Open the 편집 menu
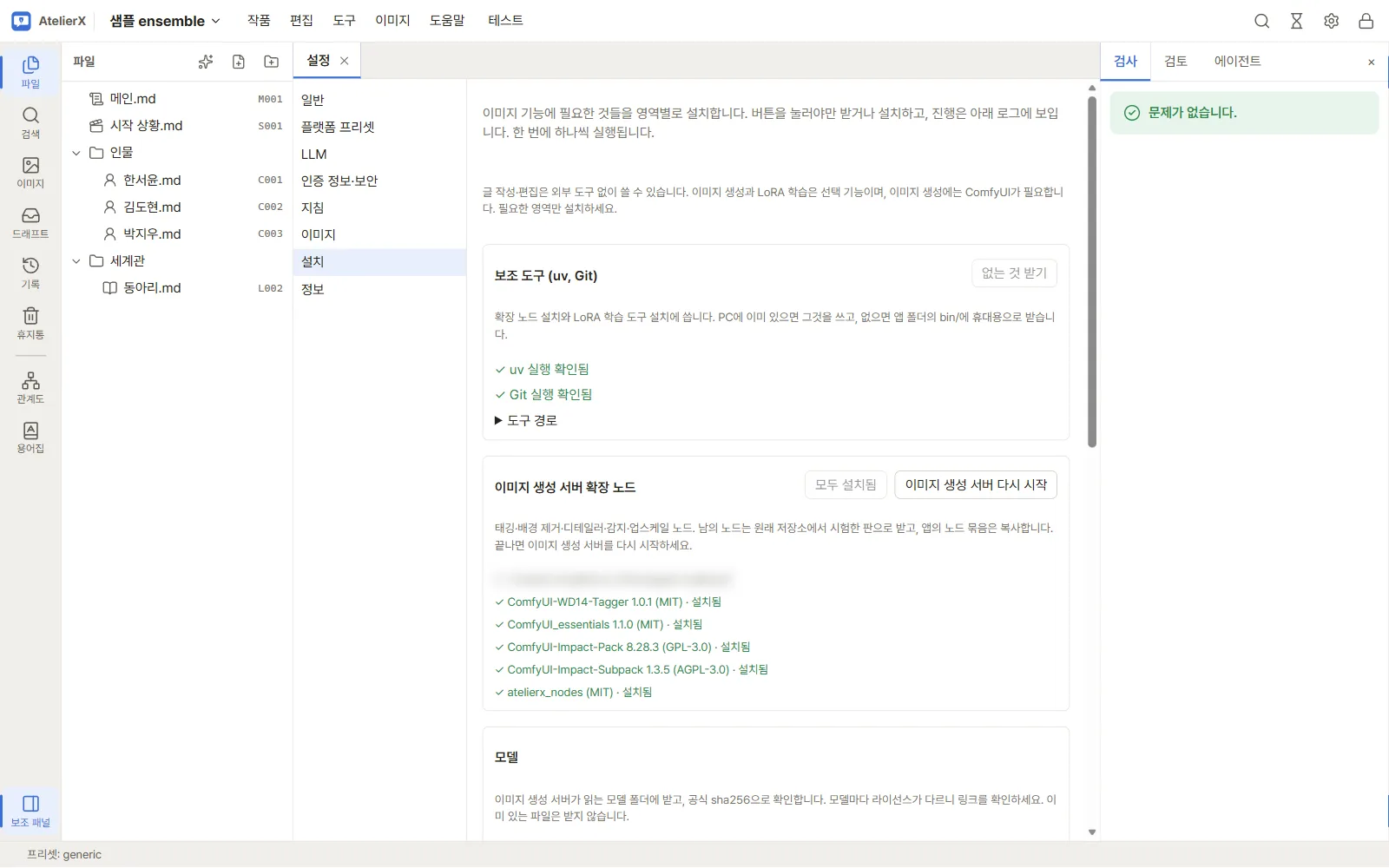Image resolution: width=1389 pixels, height=868 pixels. click(x=301, y=20)
